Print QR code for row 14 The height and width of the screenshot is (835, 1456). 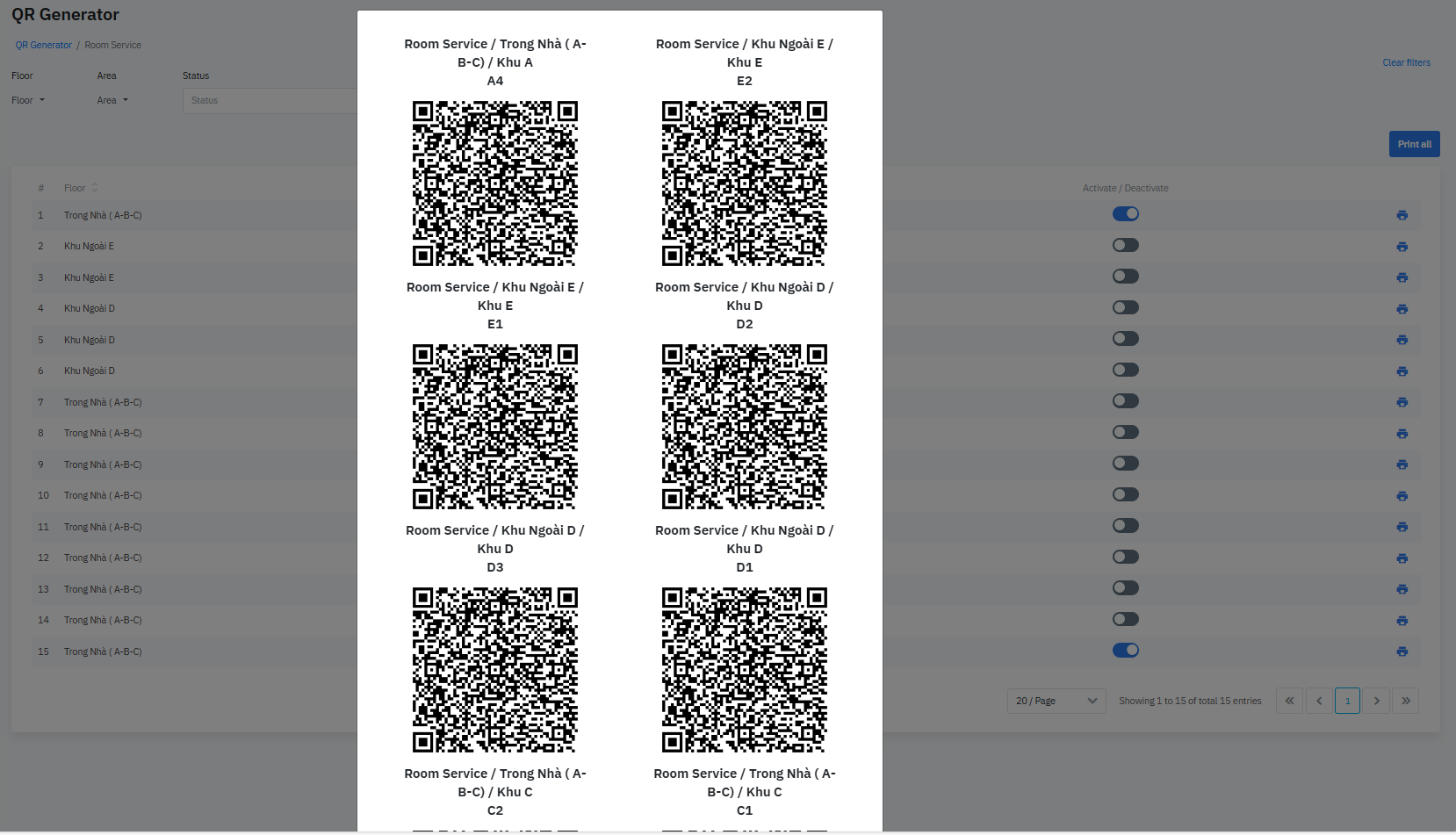1402,621
